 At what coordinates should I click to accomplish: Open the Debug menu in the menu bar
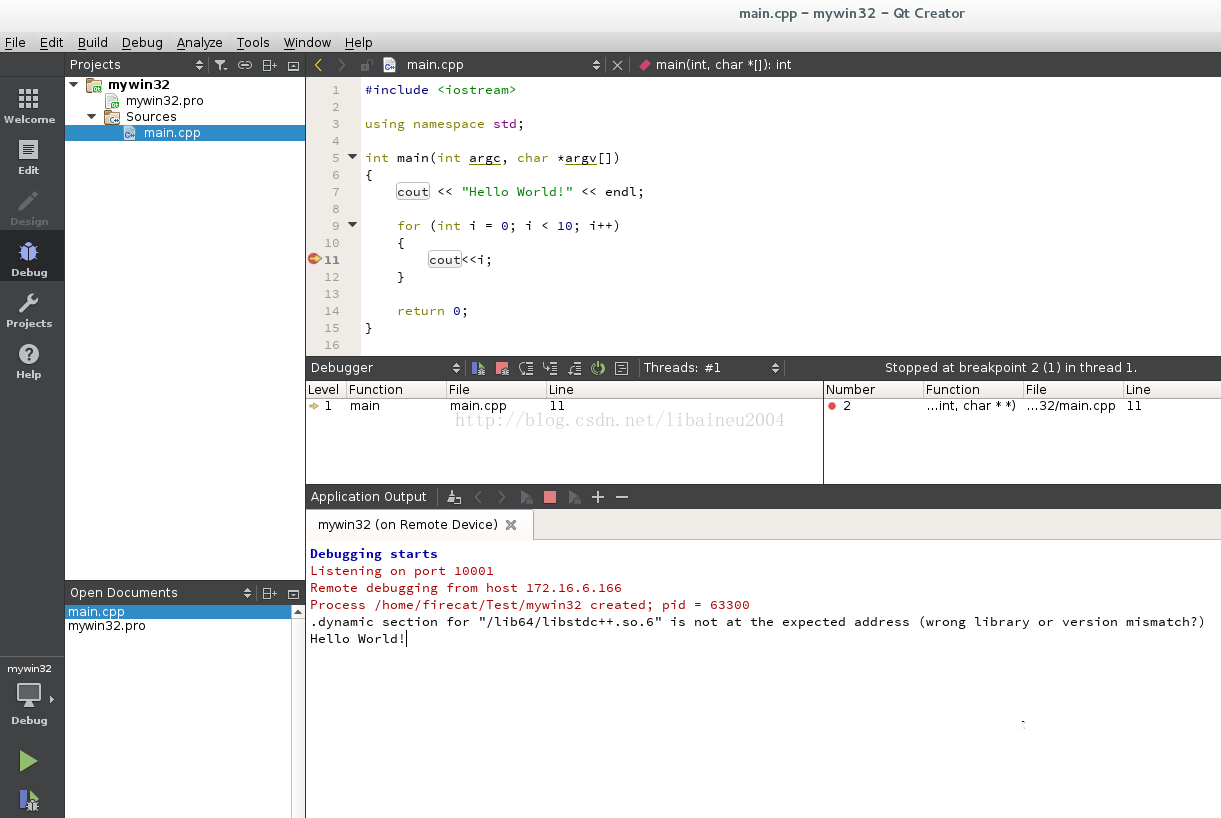click(142, 42)
